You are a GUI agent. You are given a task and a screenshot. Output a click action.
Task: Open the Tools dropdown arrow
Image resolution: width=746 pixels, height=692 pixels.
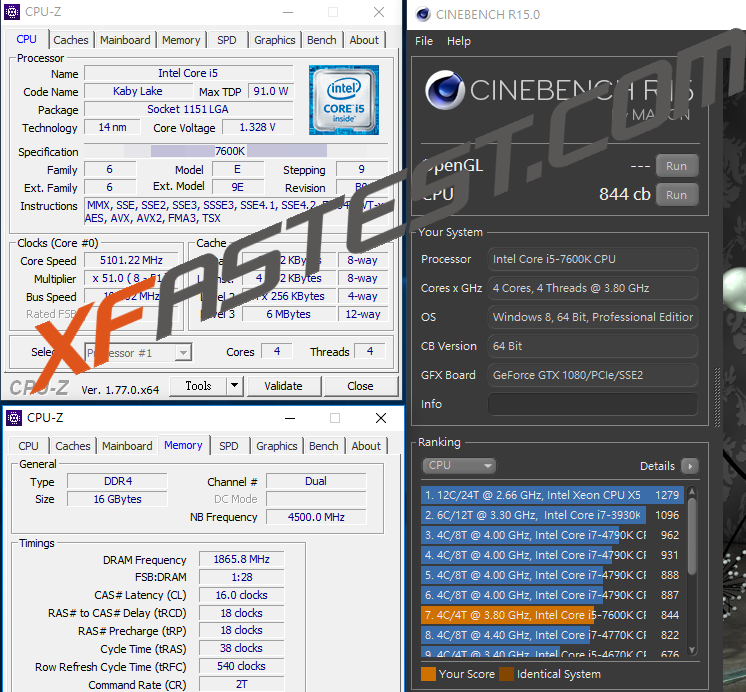[234, 386]
